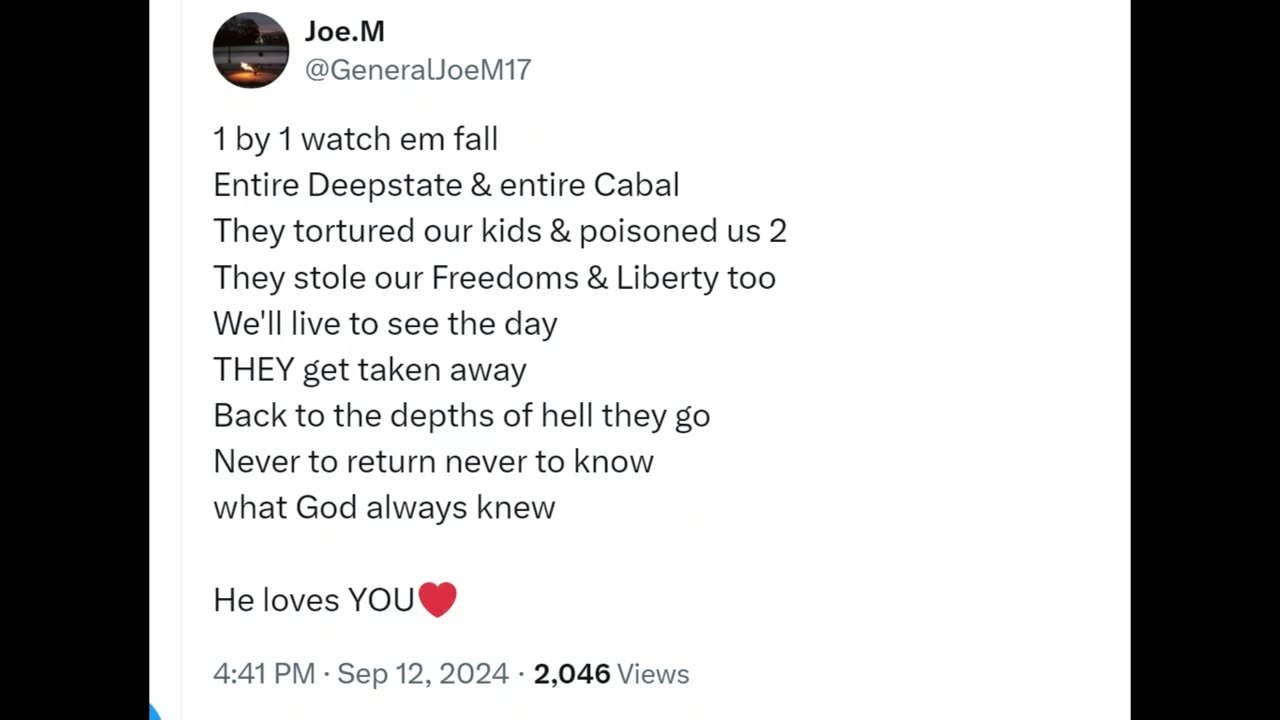
Task: Click the Sep 12, 2024 date
Action: [x=422, y=674]
